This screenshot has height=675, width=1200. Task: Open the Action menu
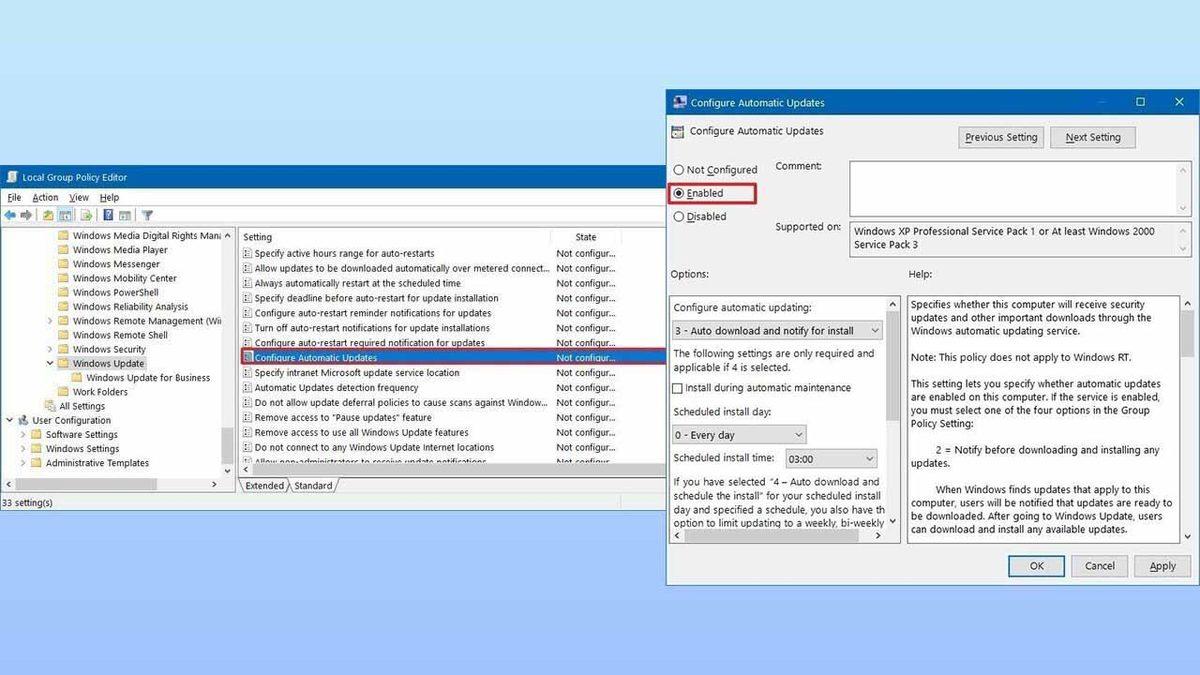44,197
